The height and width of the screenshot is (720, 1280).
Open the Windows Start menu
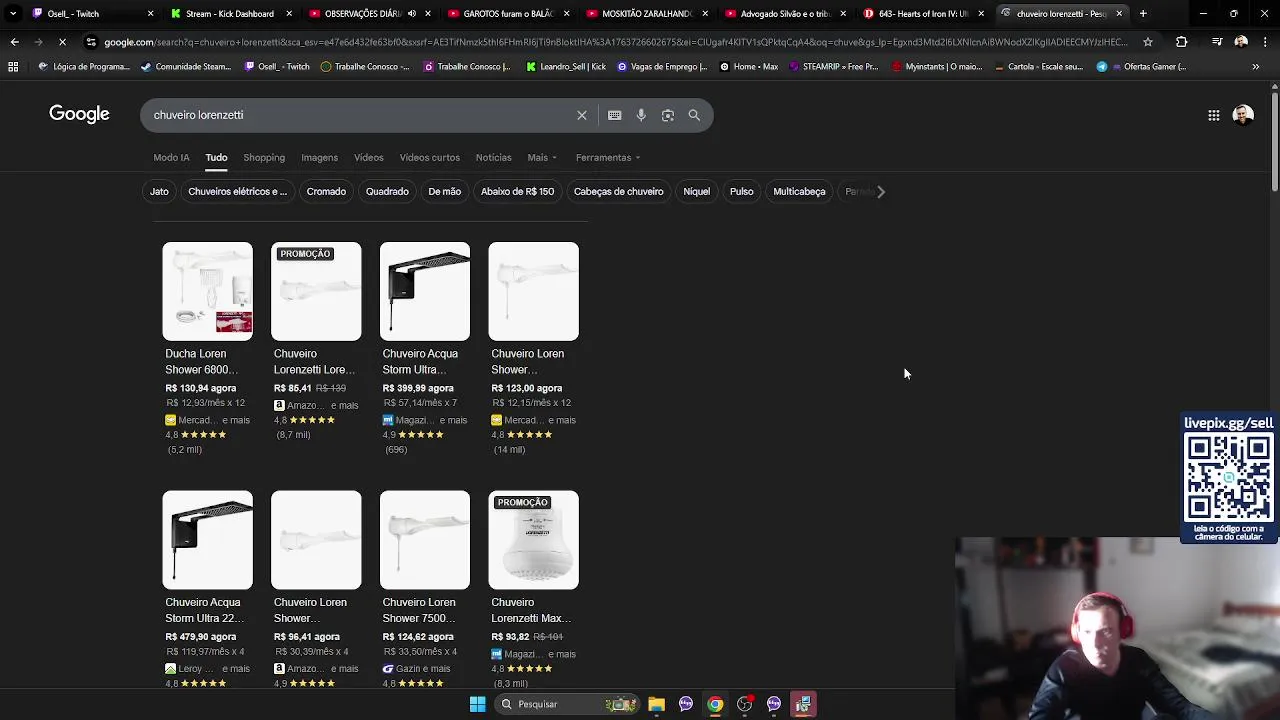477,704
